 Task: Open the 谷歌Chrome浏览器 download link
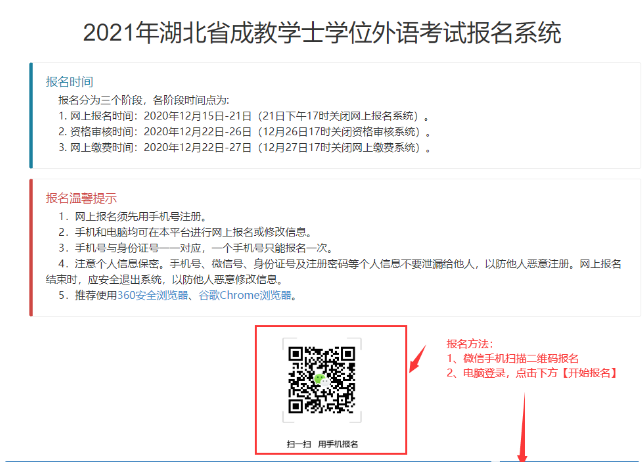click(245, 295)
